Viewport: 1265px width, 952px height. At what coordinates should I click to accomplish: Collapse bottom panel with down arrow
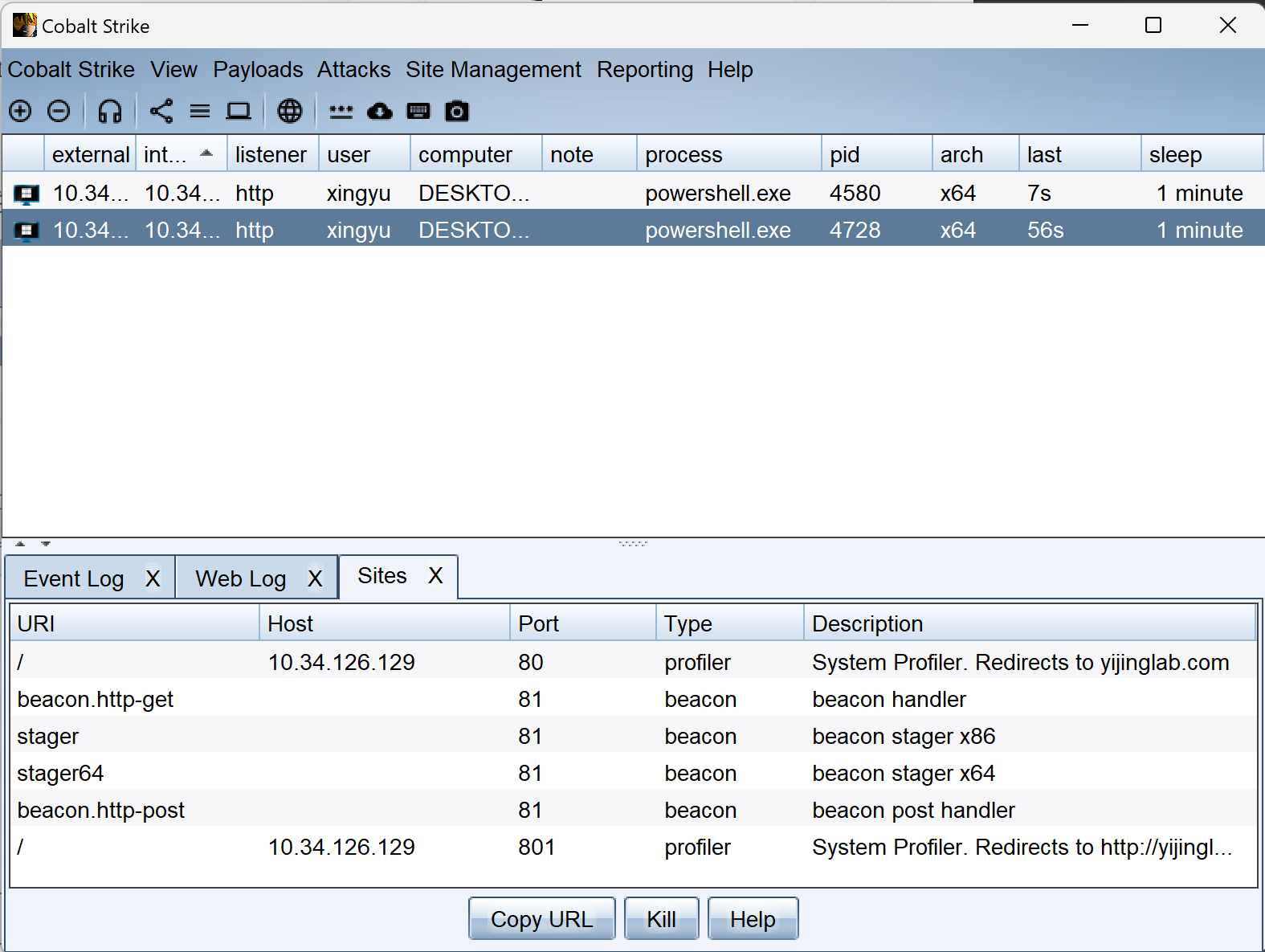click(46, 544)
